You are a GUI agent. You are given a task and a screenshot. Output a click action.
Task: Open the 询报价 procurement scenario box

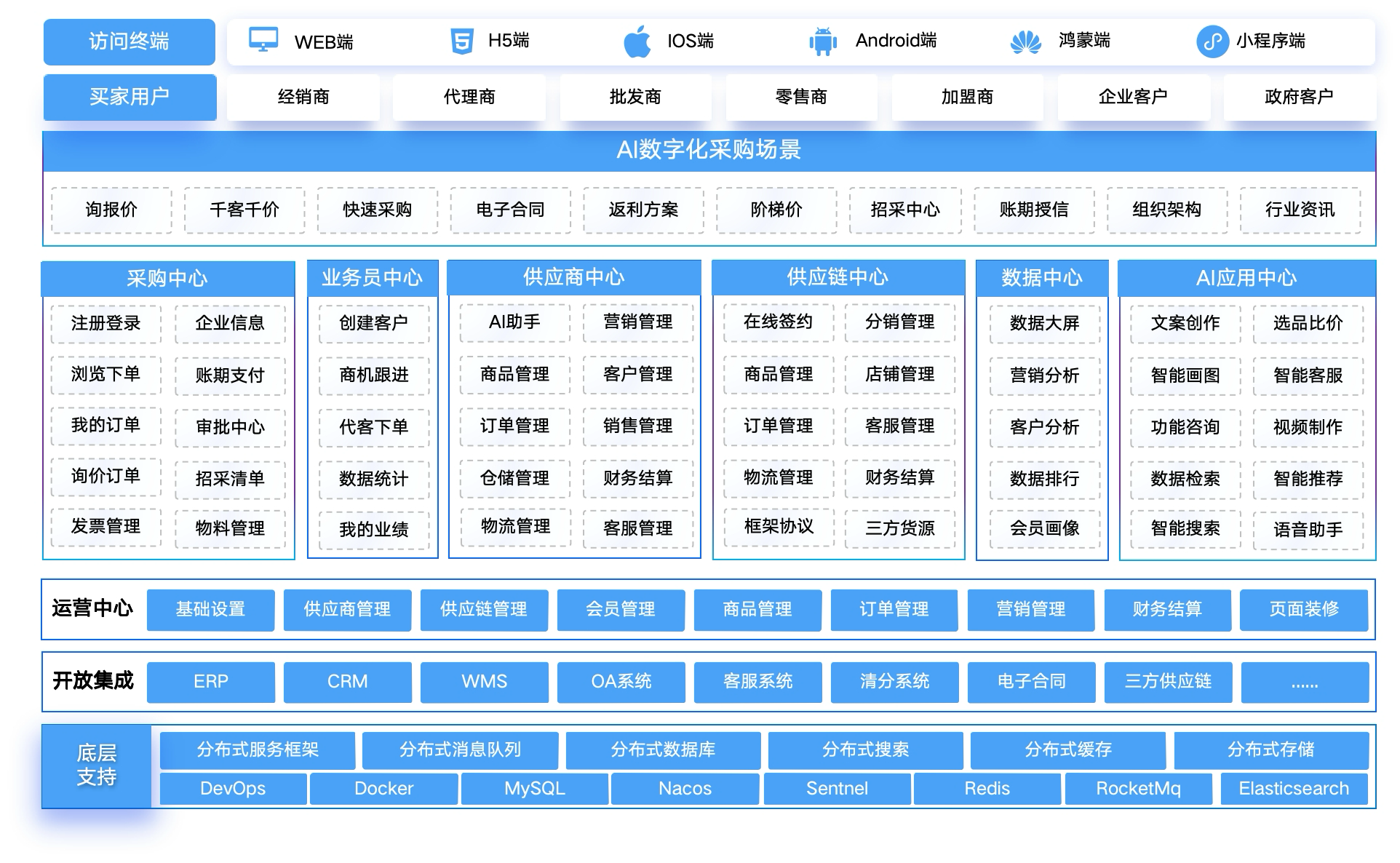tap(111, 210)
